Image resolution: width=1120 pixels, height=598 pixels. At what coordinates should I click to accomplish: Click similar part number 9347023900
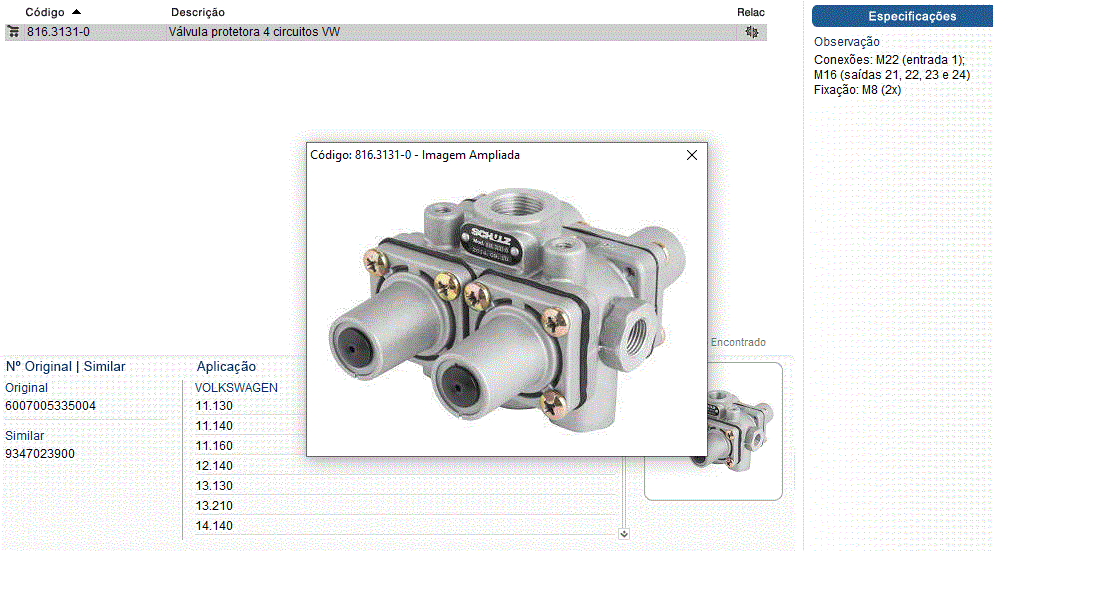click(x=40, y=454)
